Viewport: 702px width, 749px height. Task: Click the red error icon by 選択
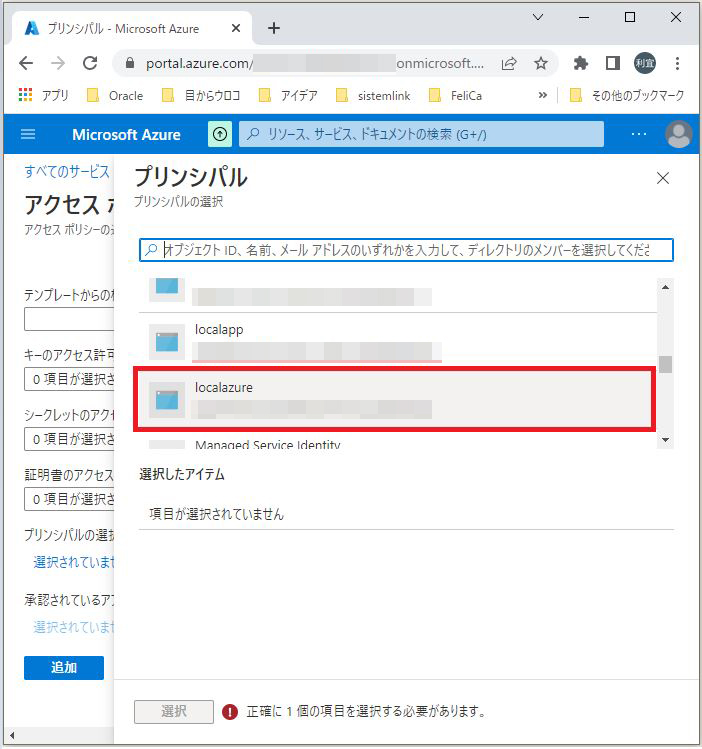tap(230, 712)
